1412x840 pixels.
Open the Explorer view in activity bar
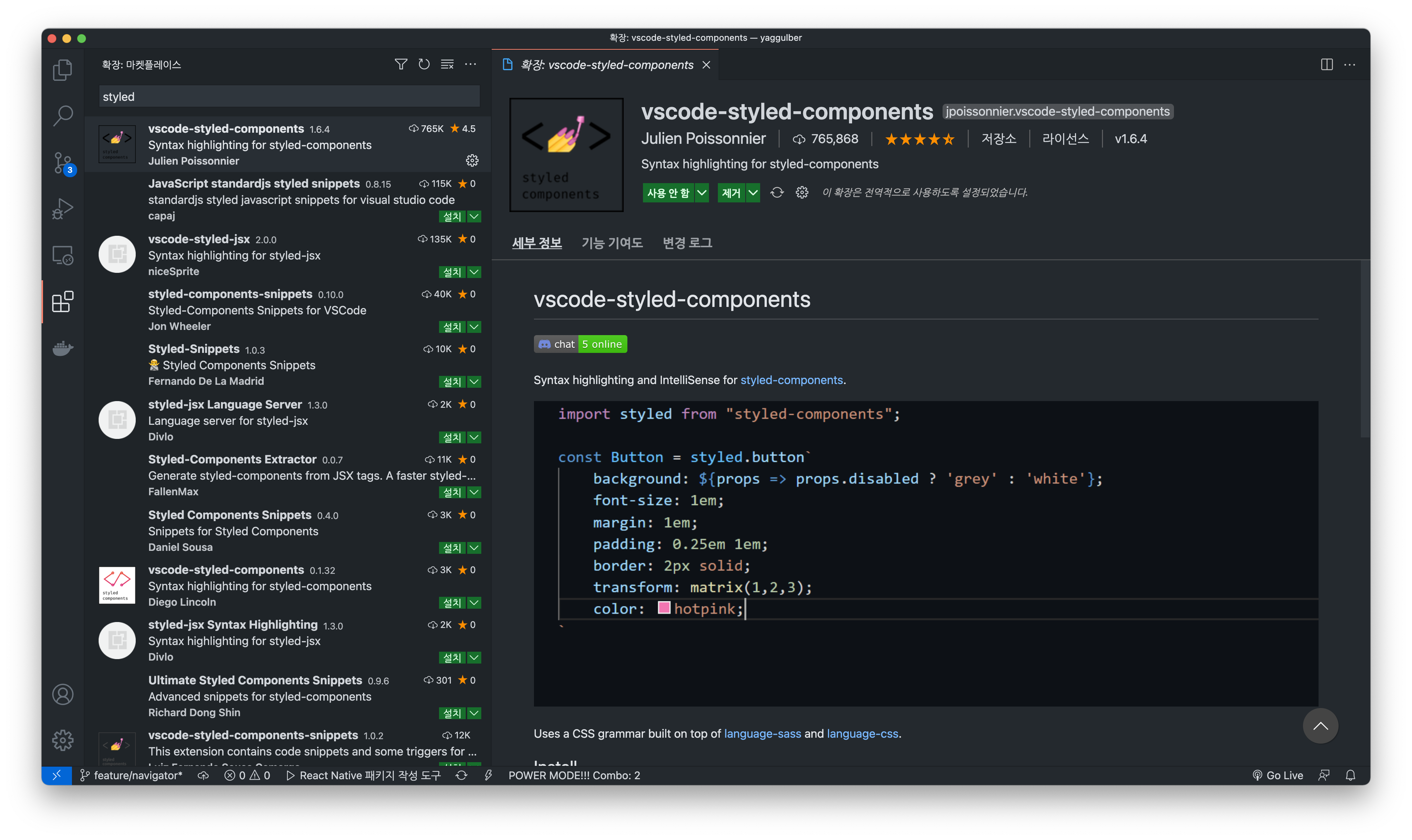click(62, 70)
